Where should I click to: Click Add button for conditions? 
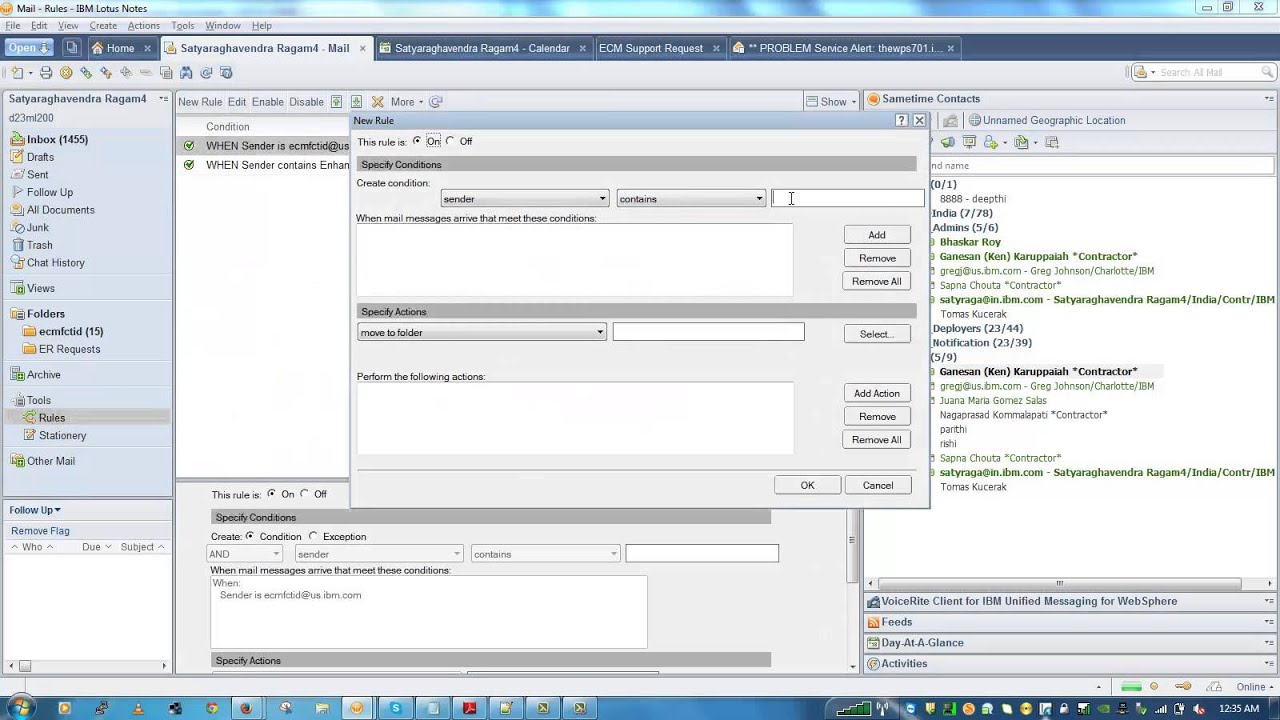(877, 235)
